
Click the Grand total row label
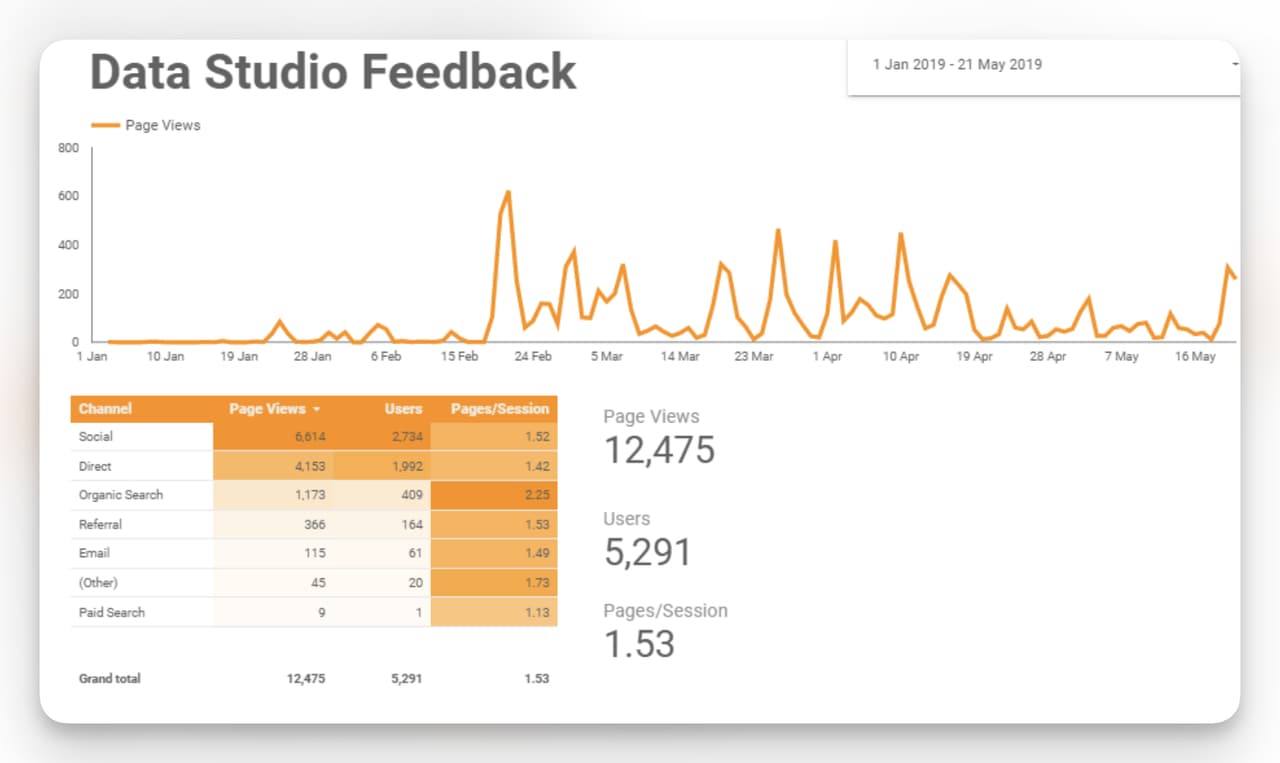[x=110, y=678]
